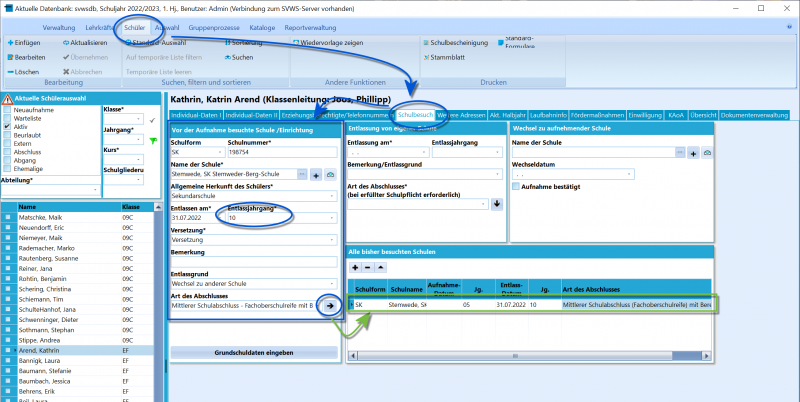
Task: Click Schulbescheinigung print item
Action: click(456, 43)
